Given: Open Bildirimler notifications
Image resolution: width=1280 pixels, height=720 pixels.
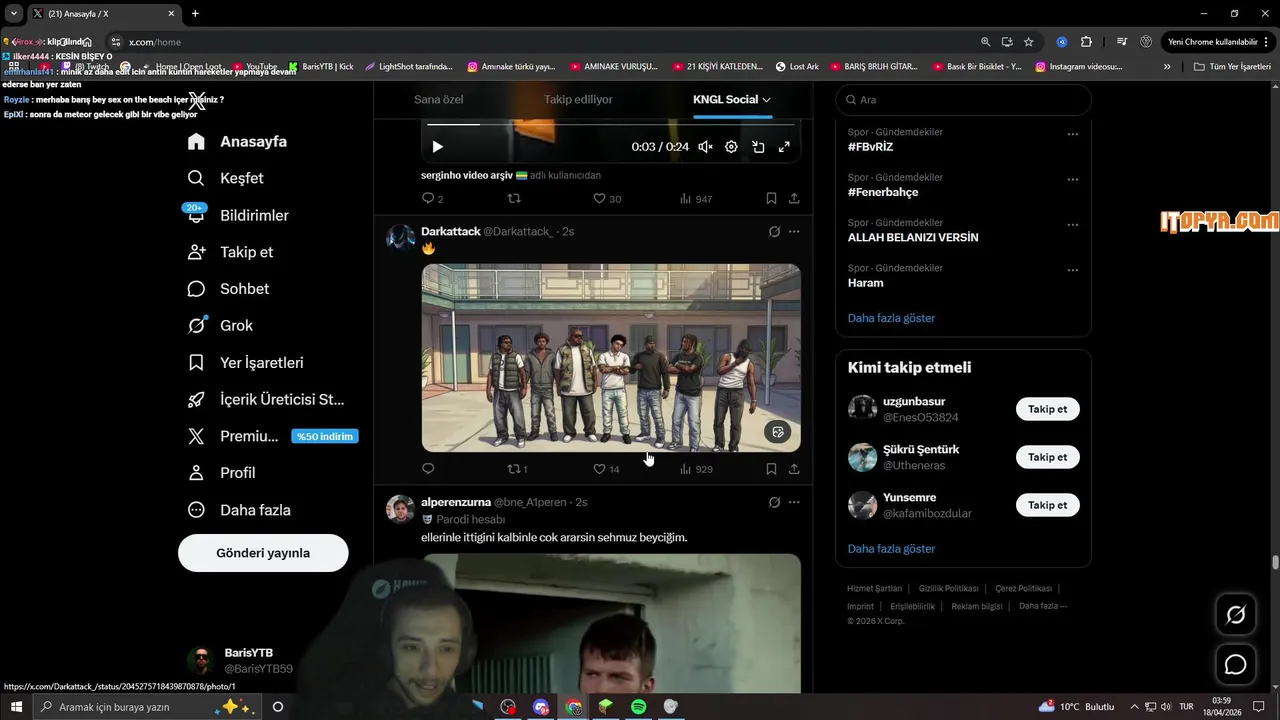Looking at the screenshot, I should (238, 215).
